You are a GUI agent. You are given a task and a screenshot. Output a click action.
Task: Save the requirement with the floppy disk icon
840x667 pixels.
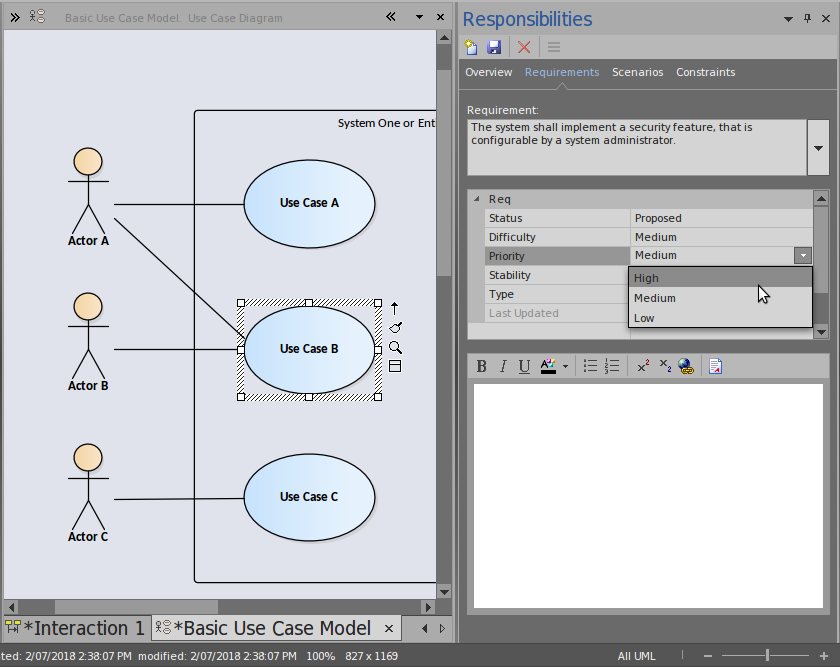tap(494, 47)
